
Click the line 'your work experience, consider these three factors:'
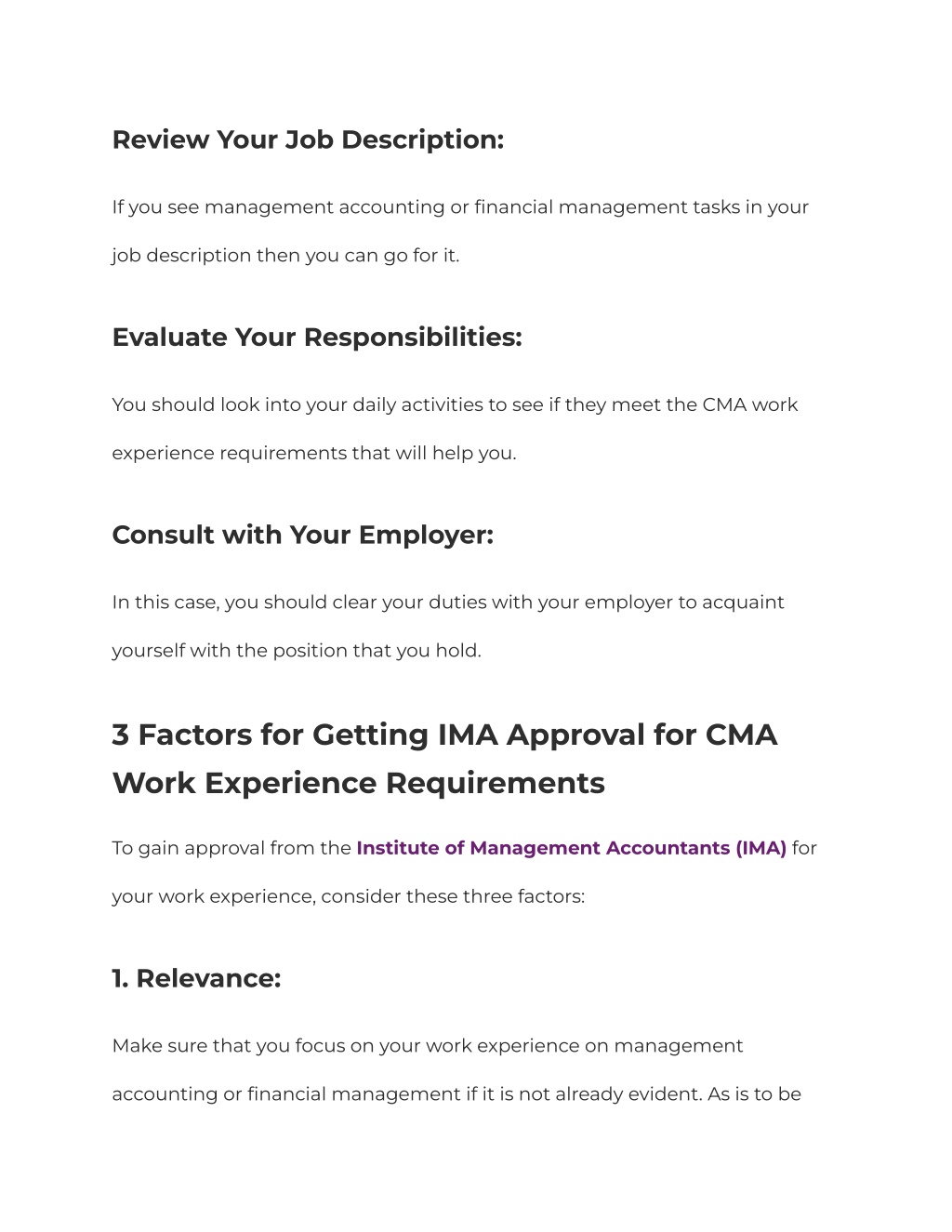pos(349,896)
